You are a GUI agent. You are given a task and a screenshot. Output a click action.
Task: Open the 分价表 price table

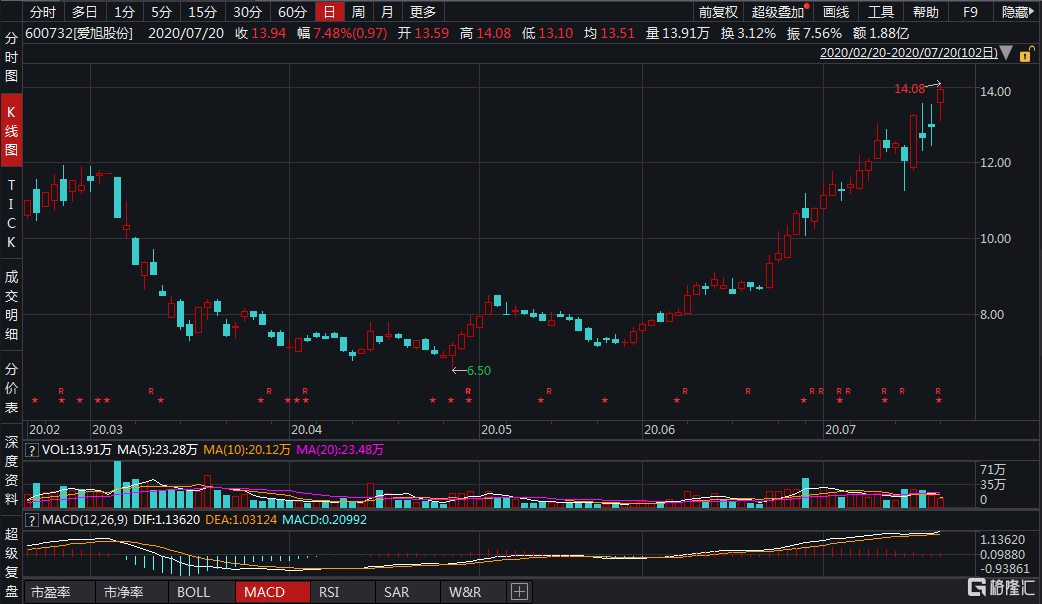click(x=11, y=388)
